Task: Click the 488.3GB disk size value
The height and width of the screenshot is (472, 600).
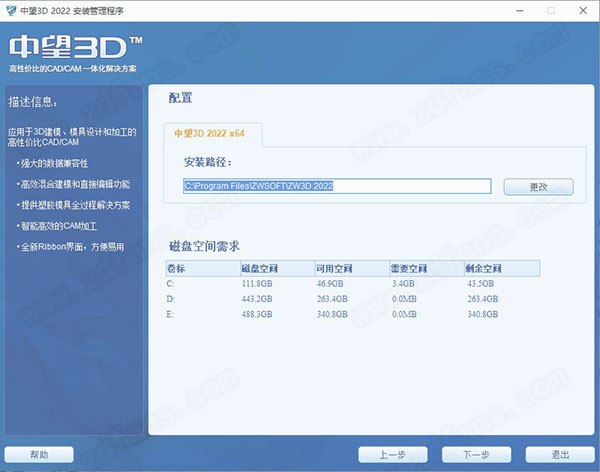Action: 257,314
